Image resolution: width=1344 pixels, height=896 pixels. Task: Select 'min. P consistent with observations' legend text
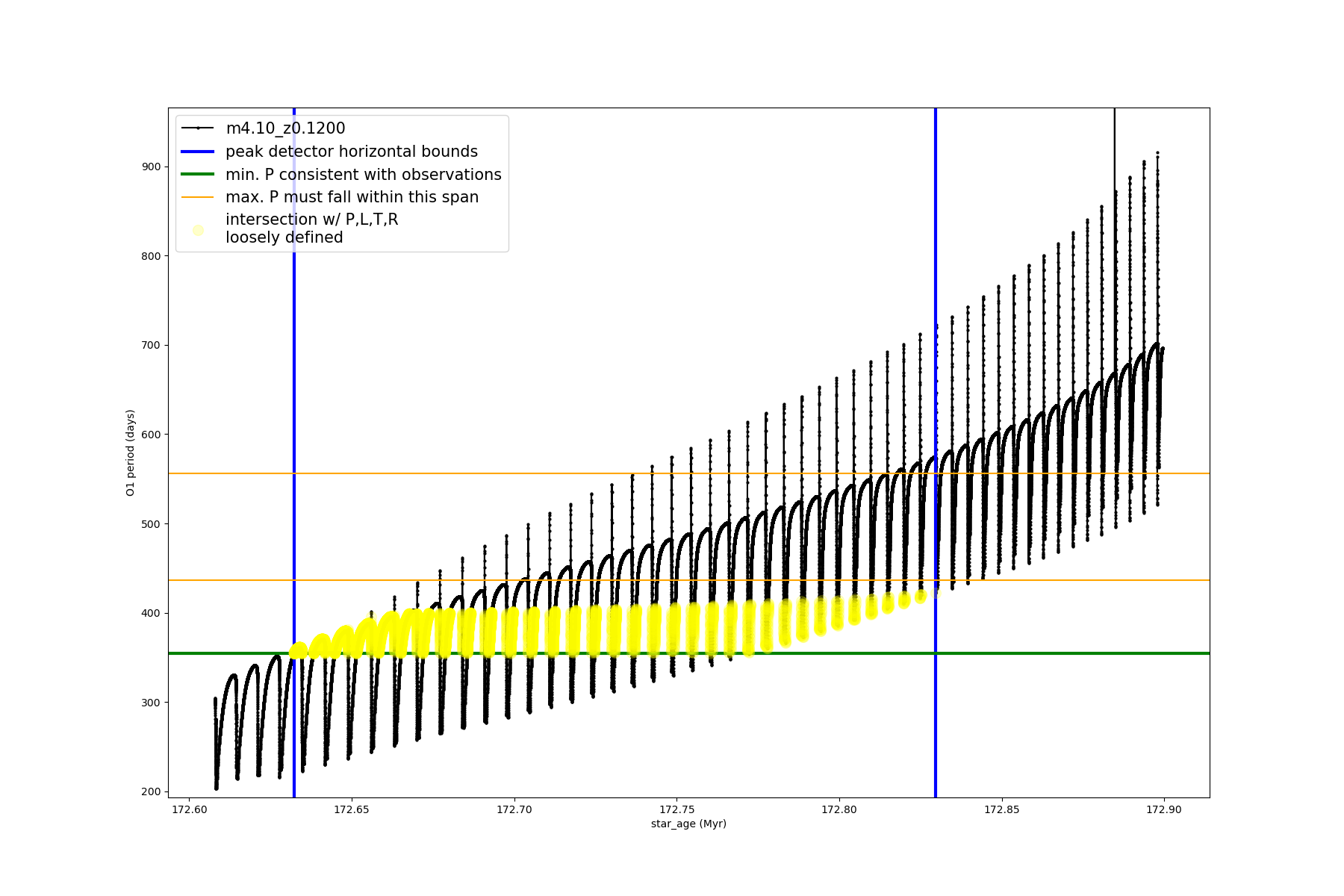pyautogui.click(x=363, y=175)
